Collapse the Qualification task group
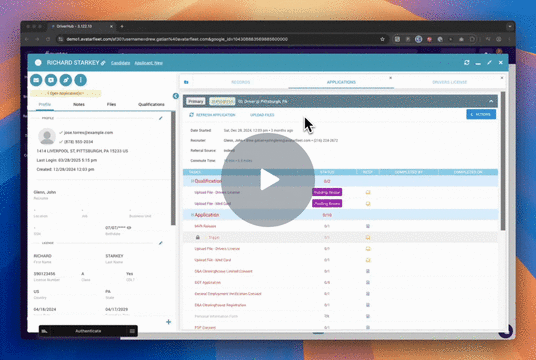Viewport: 536px width, 360px height. (192, 181)
